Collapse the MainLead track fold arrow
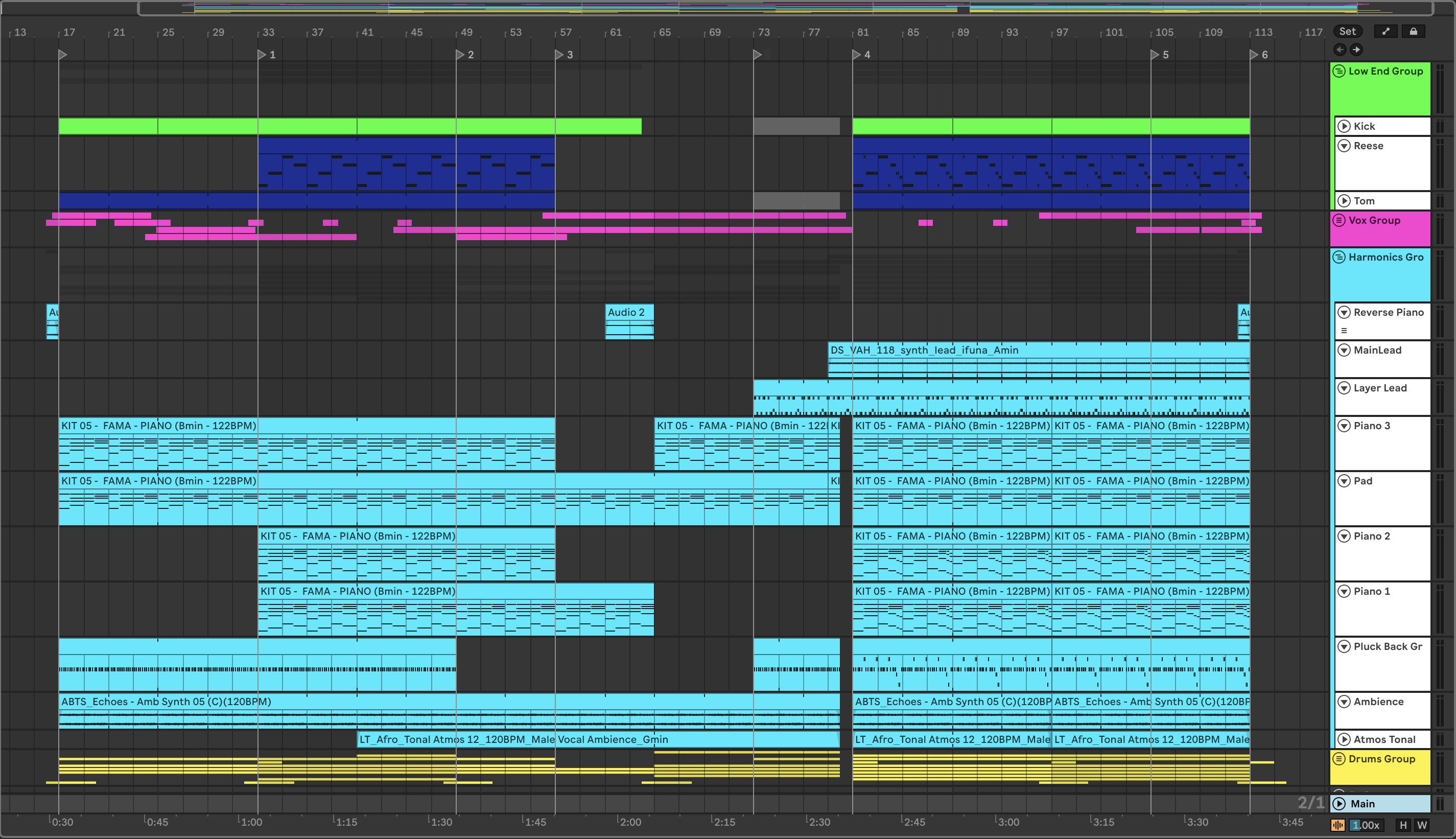Screen dimensions: 1456x839 (1344, 351)
